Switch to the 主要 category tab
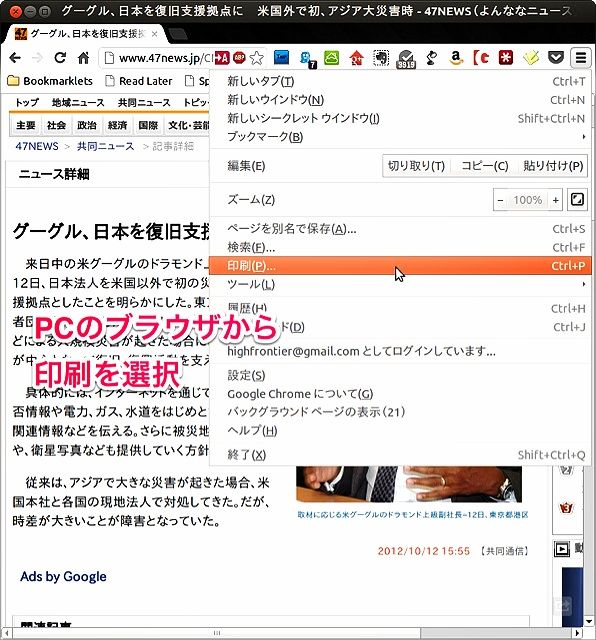596x640 pixels. 25,125
